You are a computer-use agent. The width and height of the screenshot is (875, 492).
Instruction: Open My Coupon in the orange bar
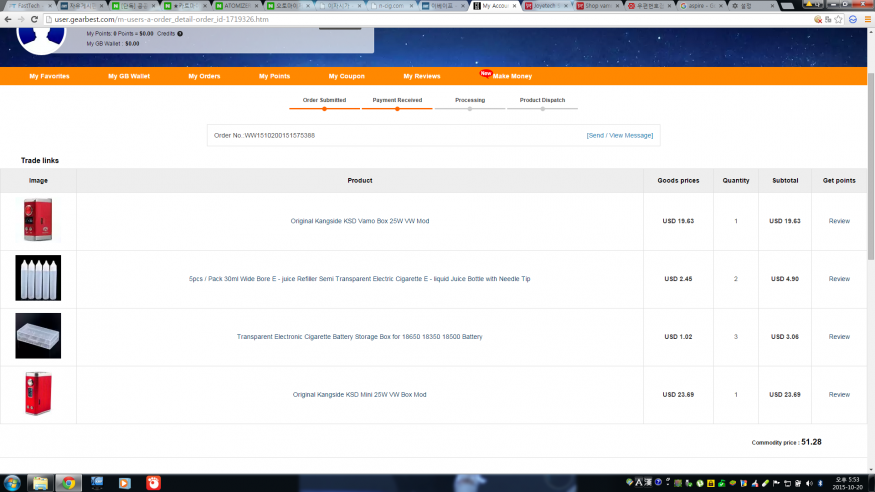347,76
